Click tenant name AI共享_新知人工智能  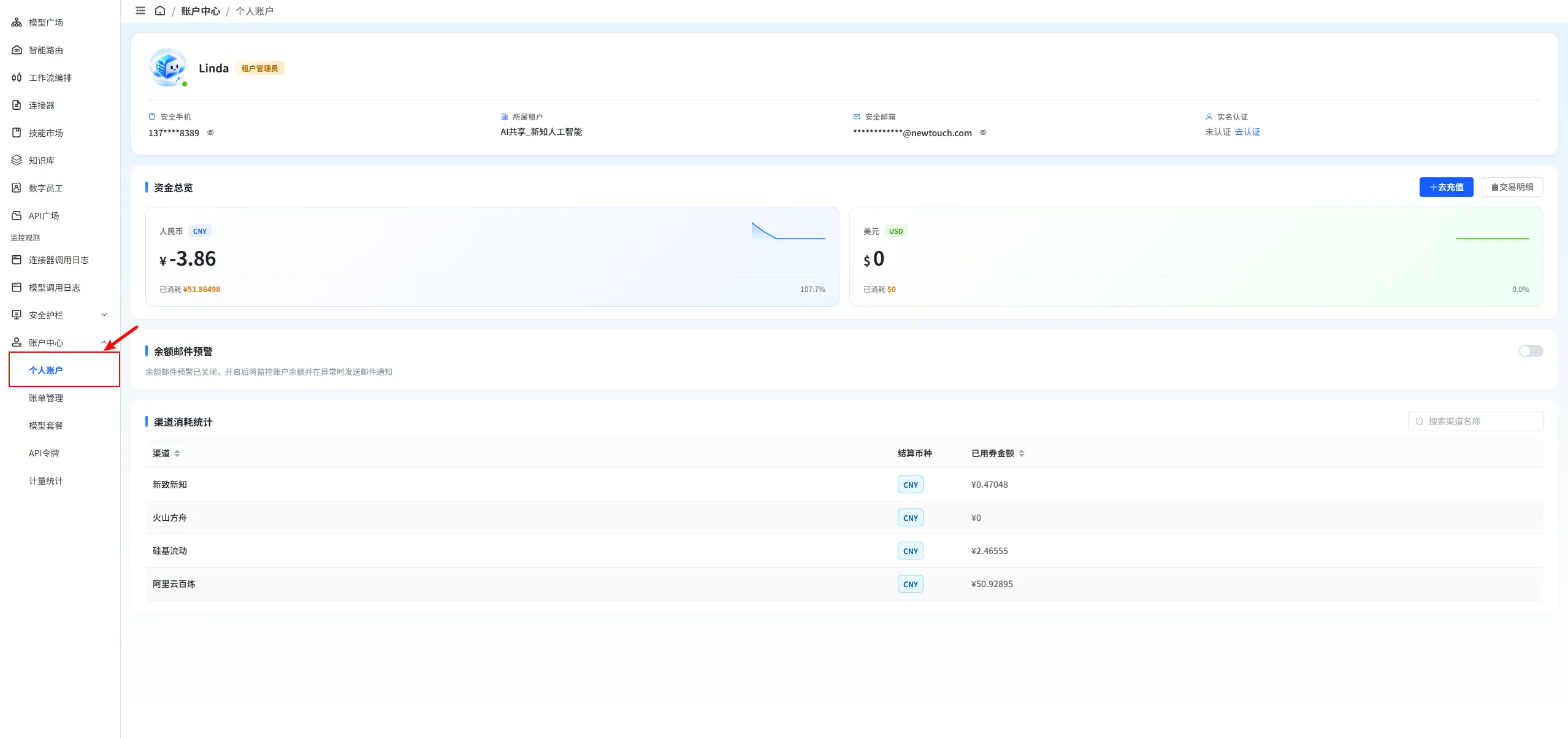point(541,133)
